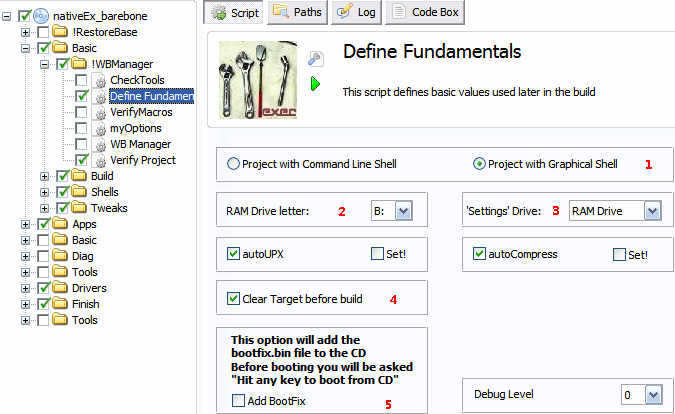The height and width of the screenshot is (414, 675).
Task: Switch to the Script tab
Action: pos(233,12)
